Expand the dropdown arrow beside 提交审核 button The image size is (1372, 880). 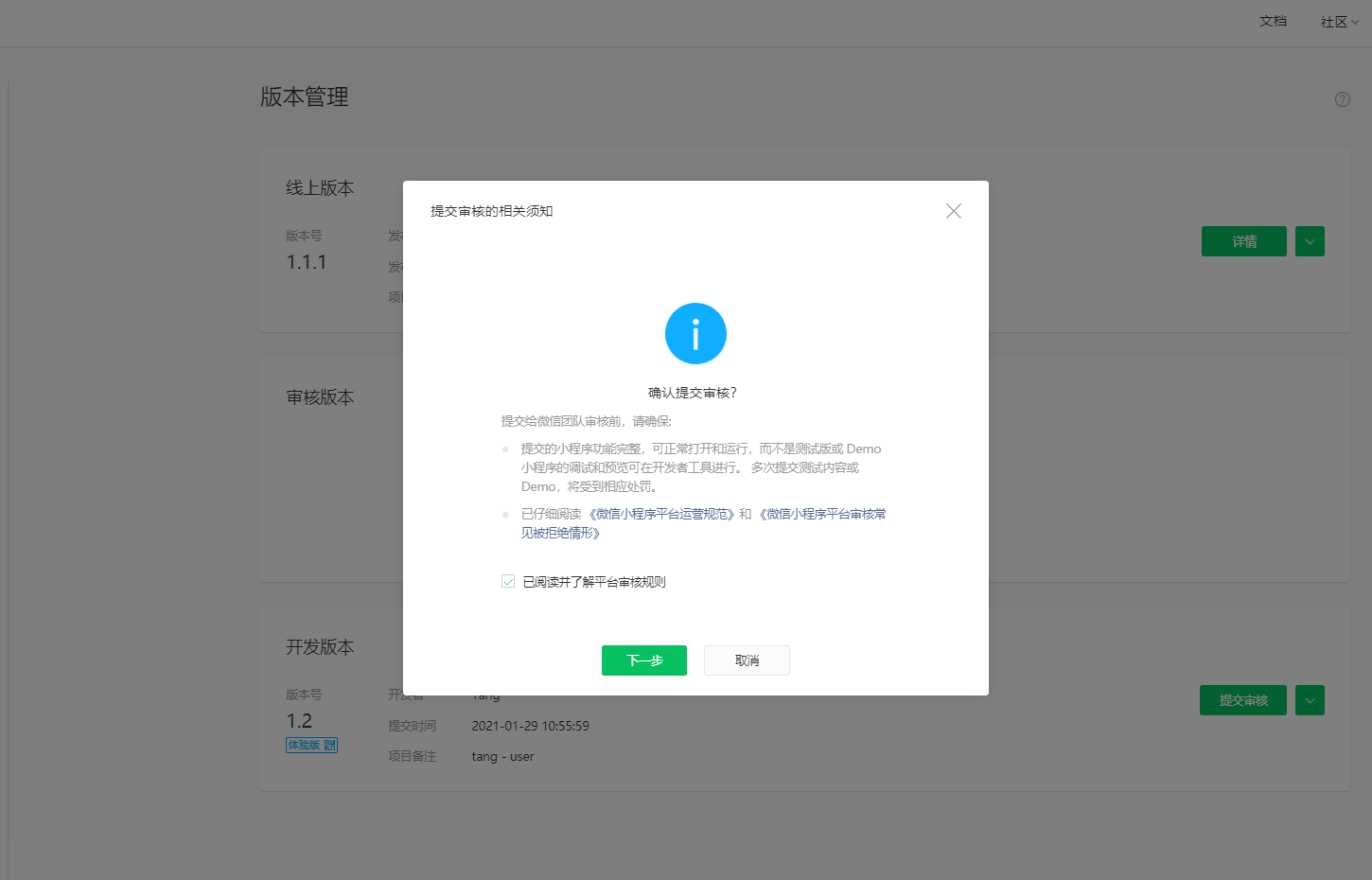[1310, 700]
